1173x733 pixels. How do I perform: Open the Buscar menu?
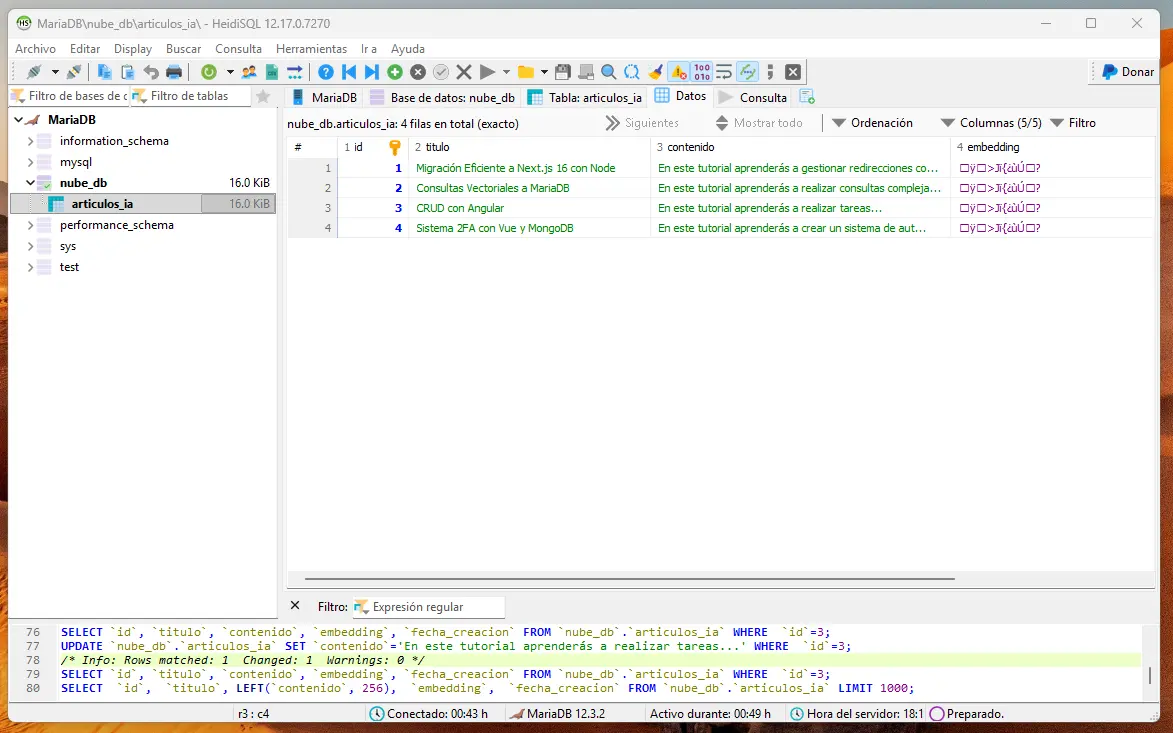(183, 49)
